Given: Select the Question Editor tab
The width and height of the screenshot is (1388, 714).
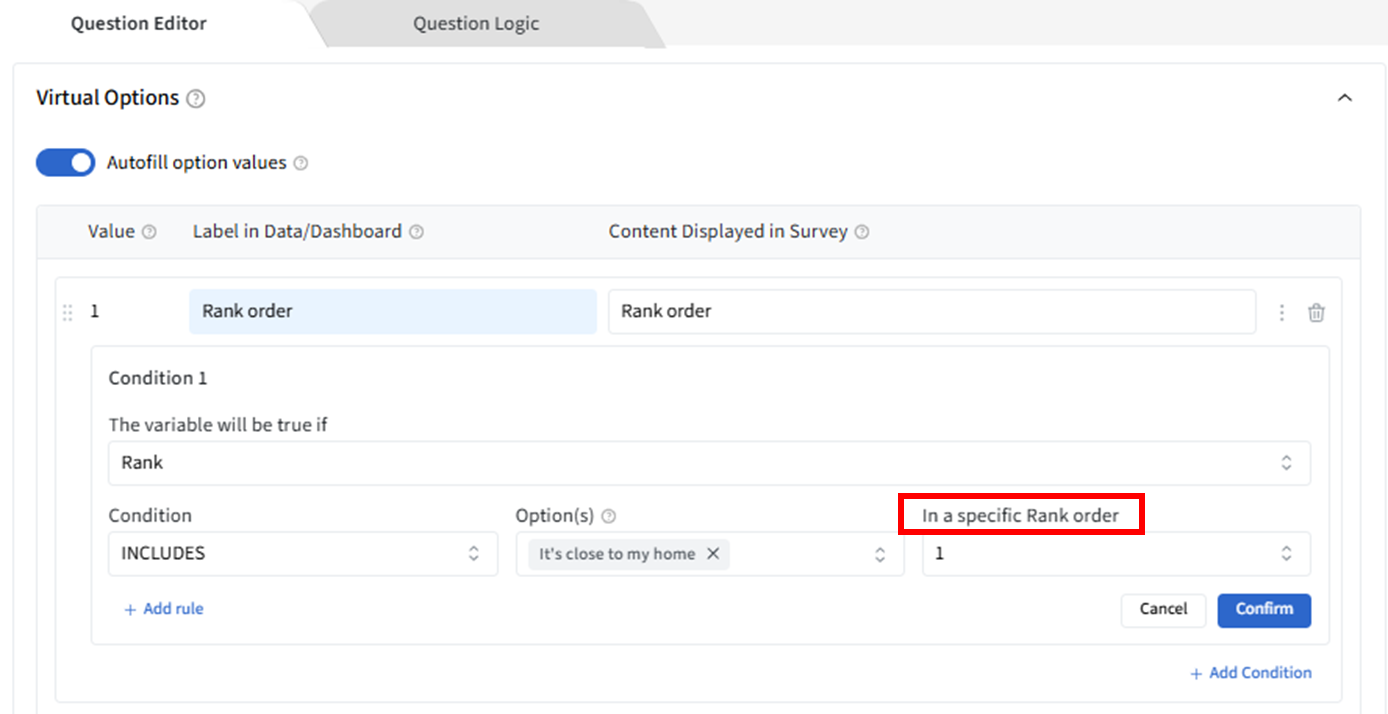Looking at the screenshot, I should click(x=139, y=24).
